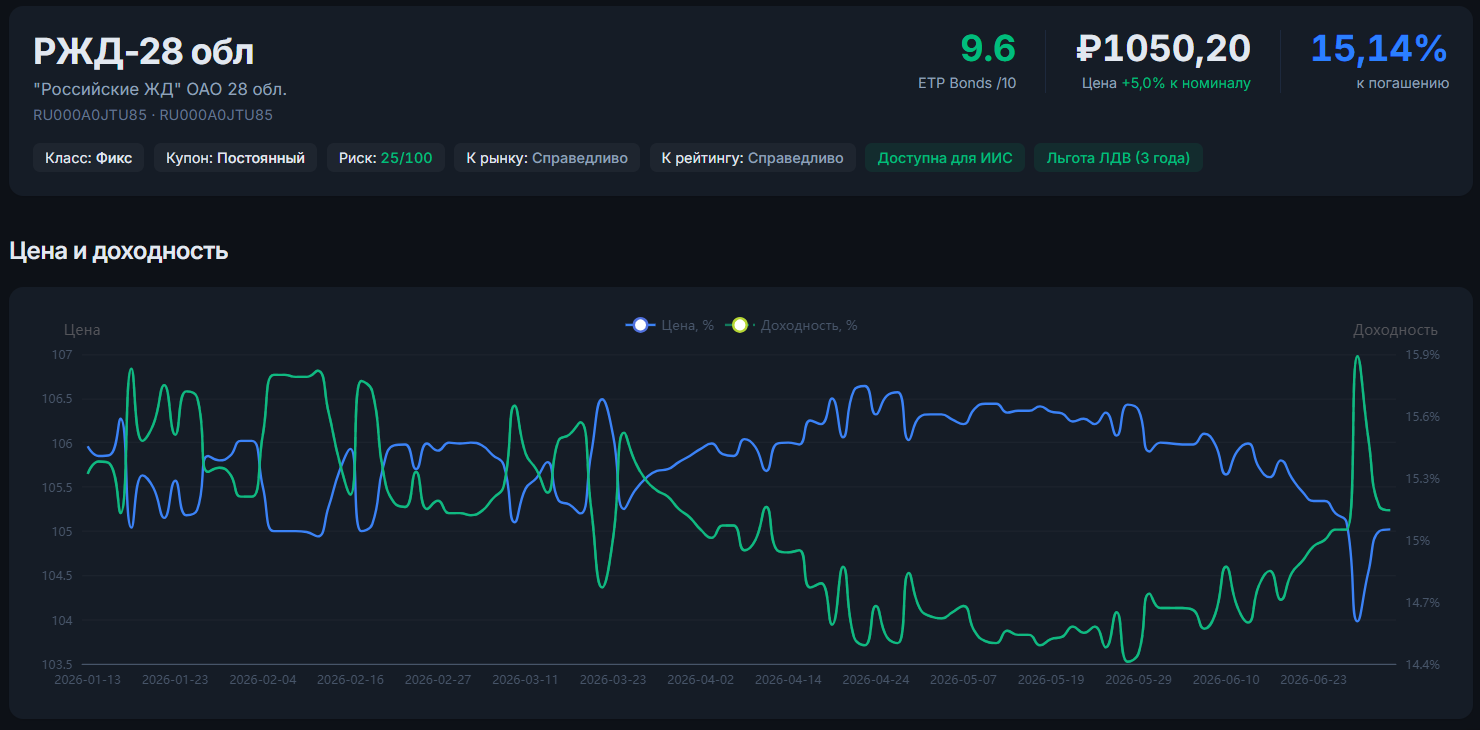Click the blue price legend marker circle
This screenshot has height=730, width=1480.
click(640, 325)
